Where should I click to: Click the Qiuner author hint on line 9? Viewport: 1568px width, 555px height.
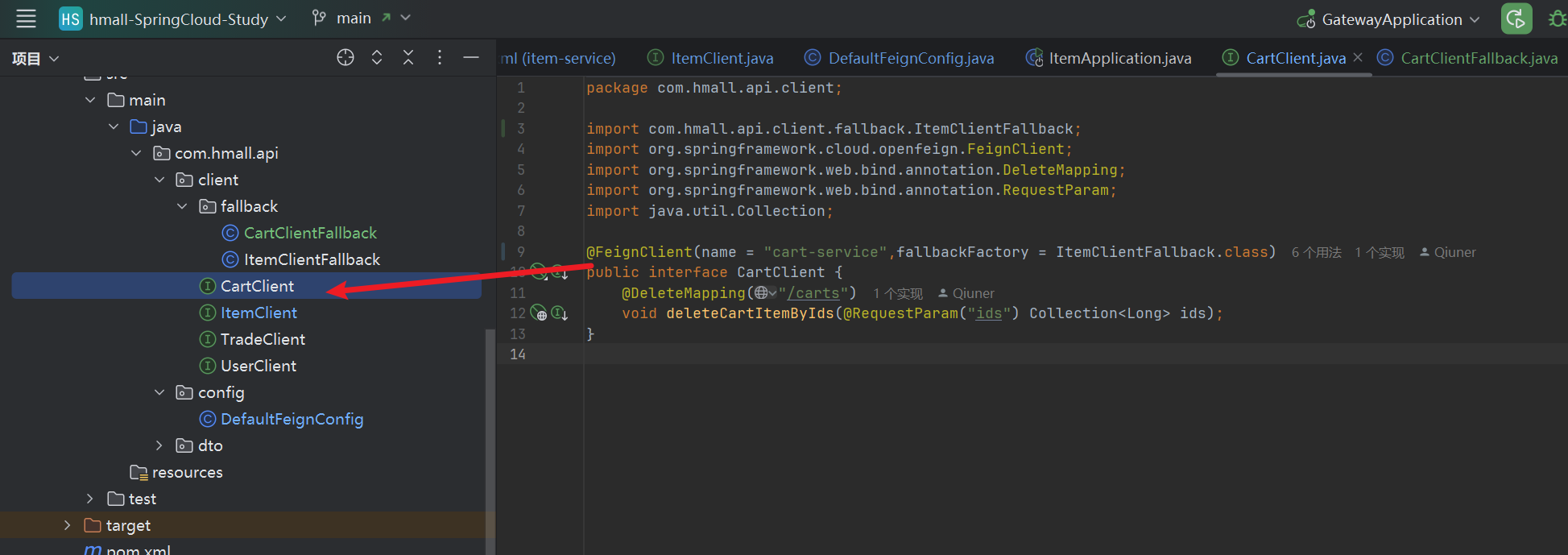pos(1447,252)
